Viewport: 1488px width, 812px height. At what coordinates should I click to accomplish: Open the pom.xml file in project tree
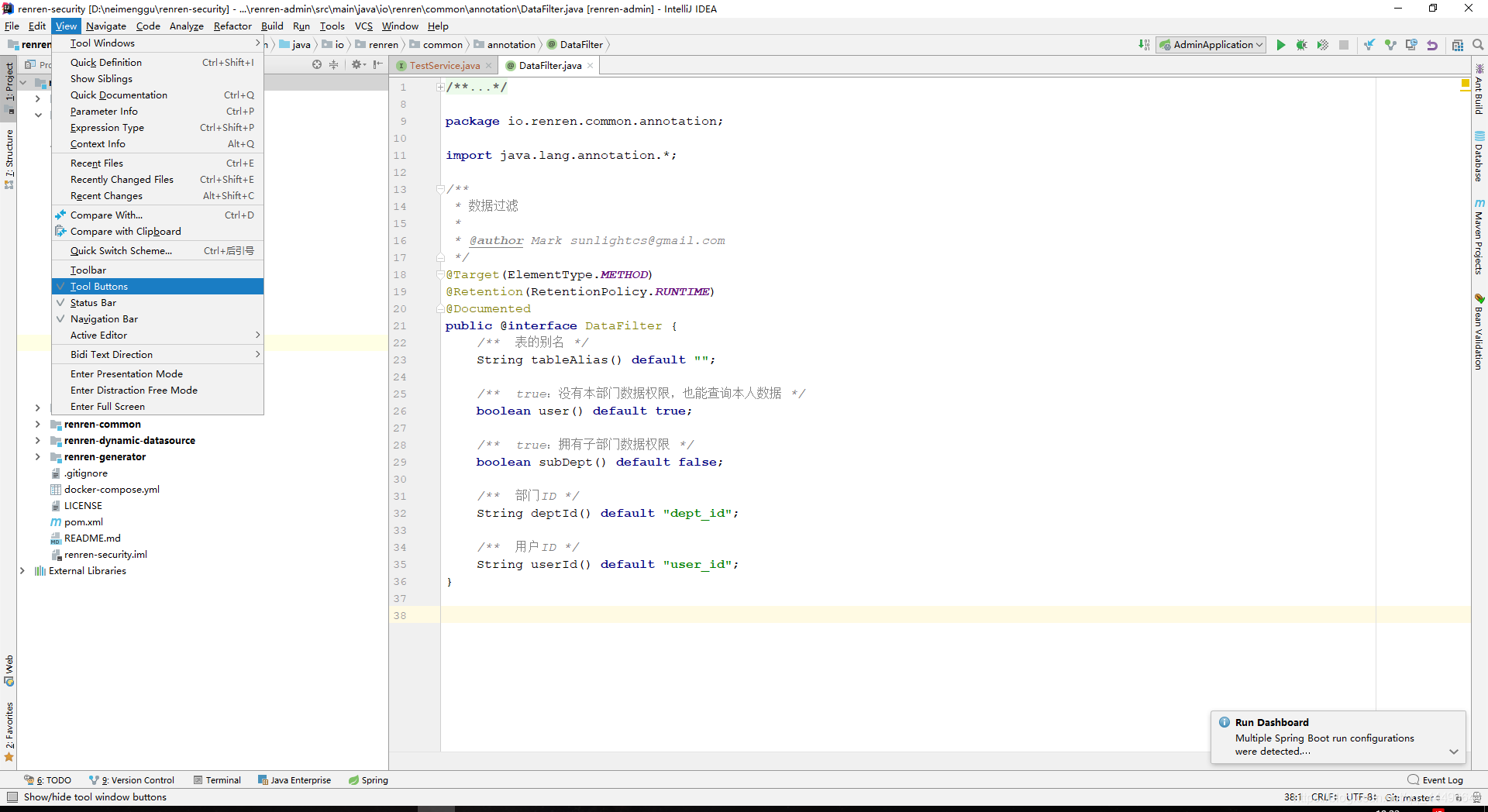[77, 522]
